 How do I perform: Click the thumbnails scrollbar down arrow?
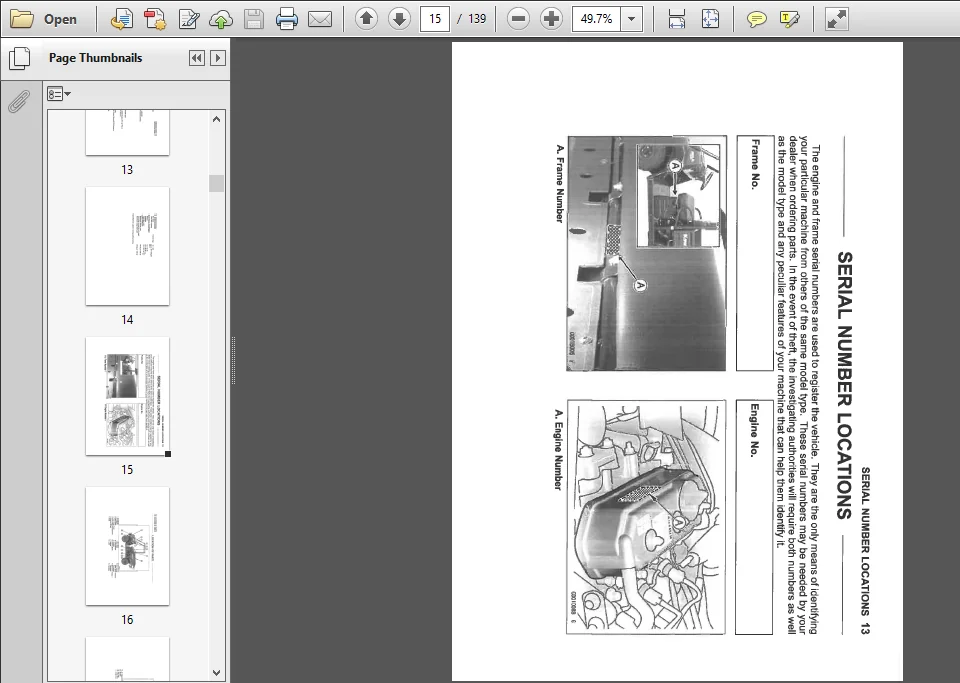coord(216,672)
